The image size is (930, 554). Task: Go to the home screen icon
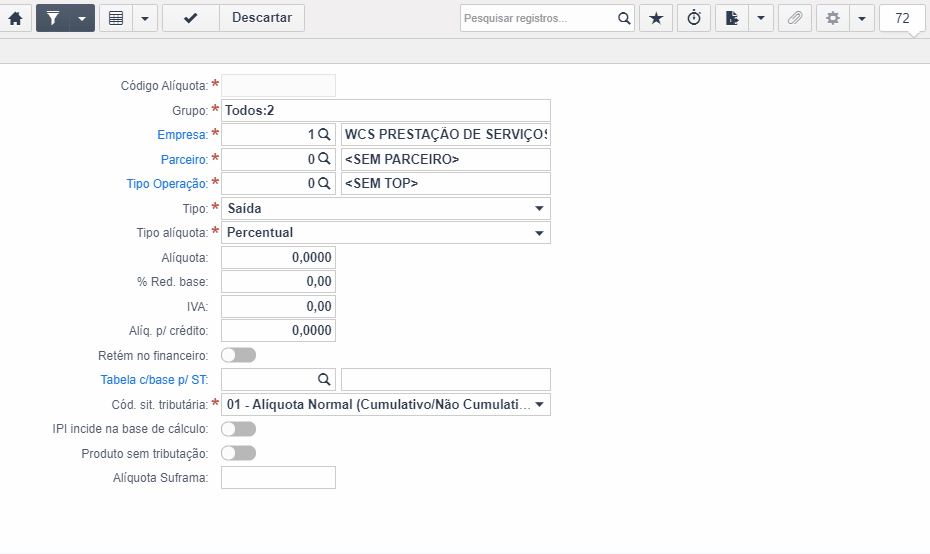[15, 18]
